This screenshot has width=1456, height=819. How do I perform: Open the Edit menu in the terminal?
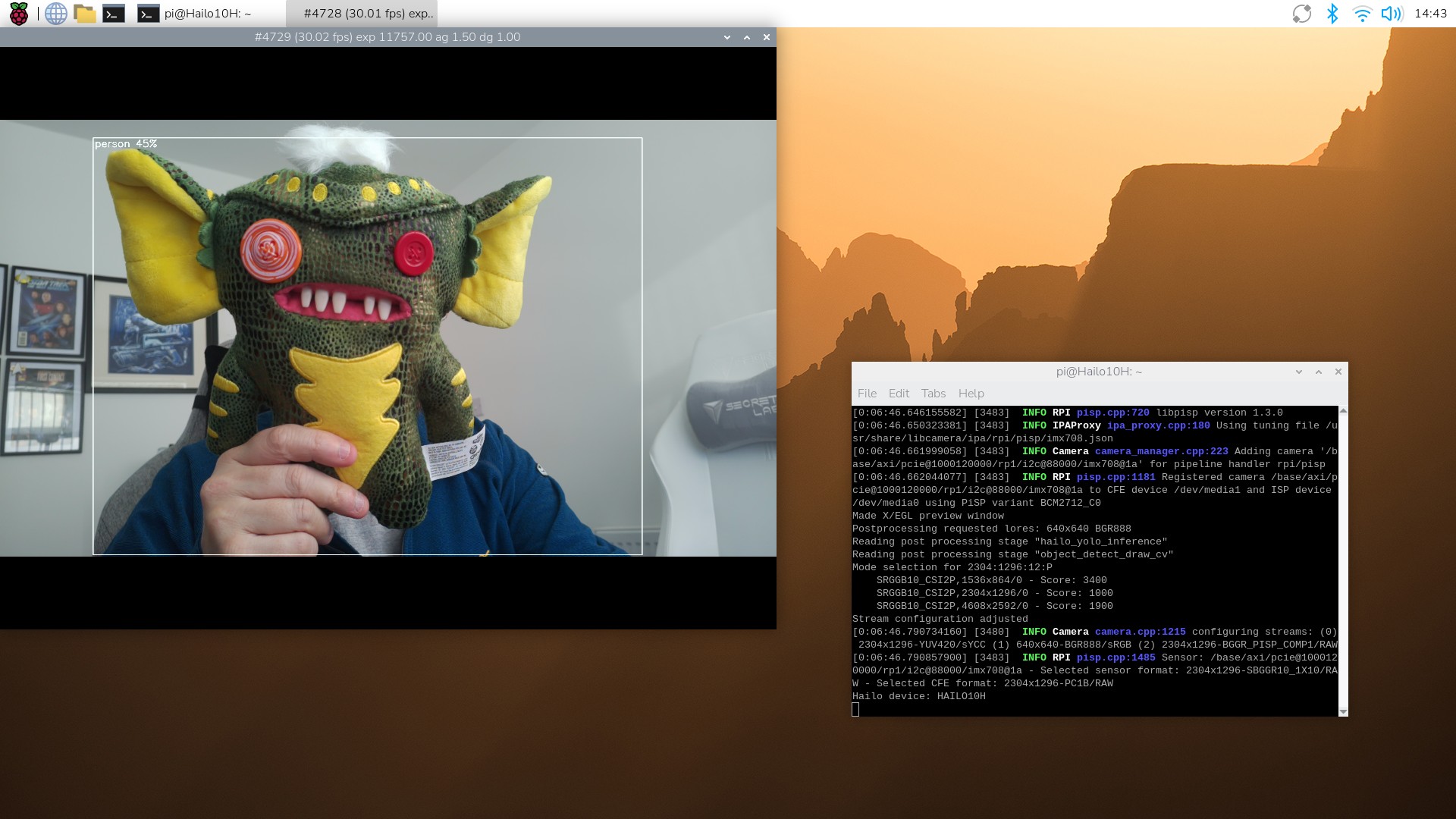click(899, 394)
